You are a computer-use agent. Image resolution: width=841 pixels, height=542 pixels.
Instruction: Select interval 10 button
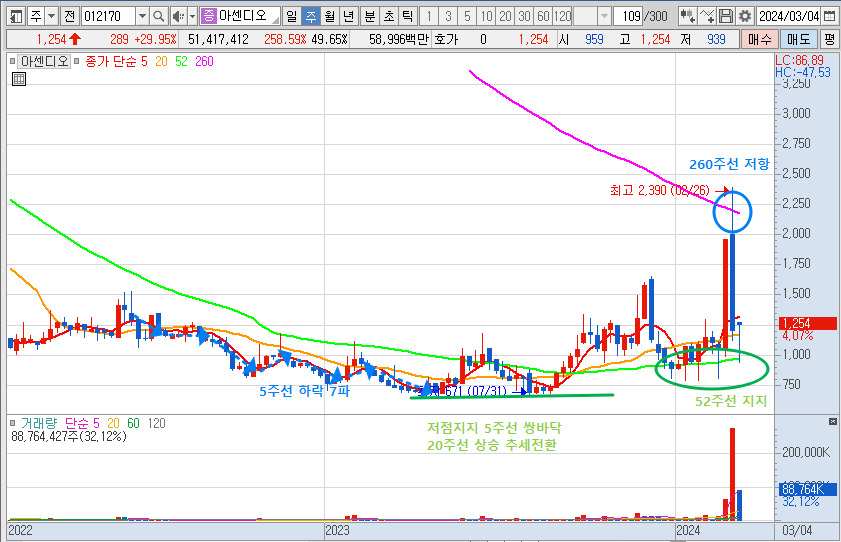(x=486, y=16)
